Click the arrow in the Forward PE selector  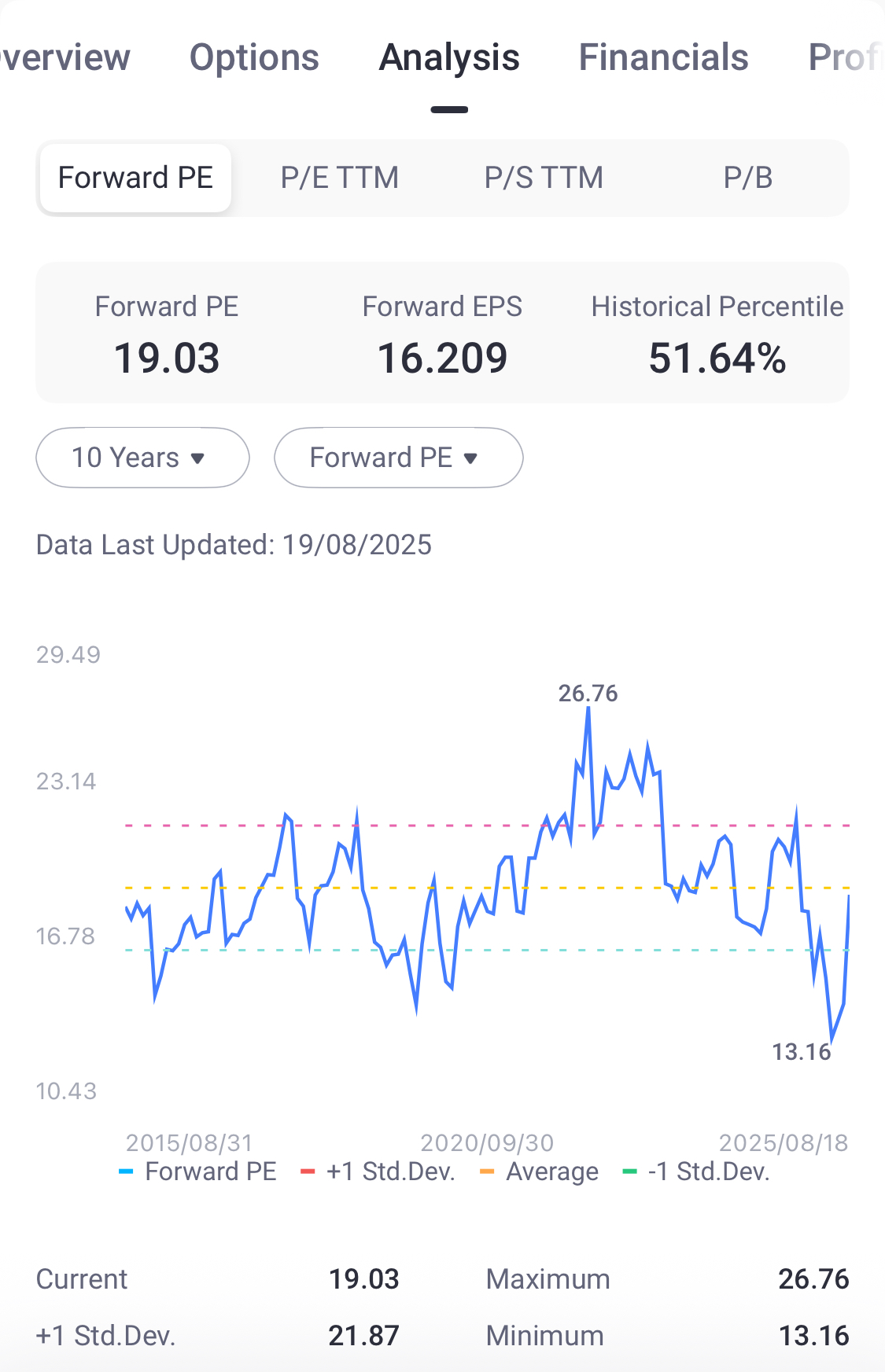[471, 458]
